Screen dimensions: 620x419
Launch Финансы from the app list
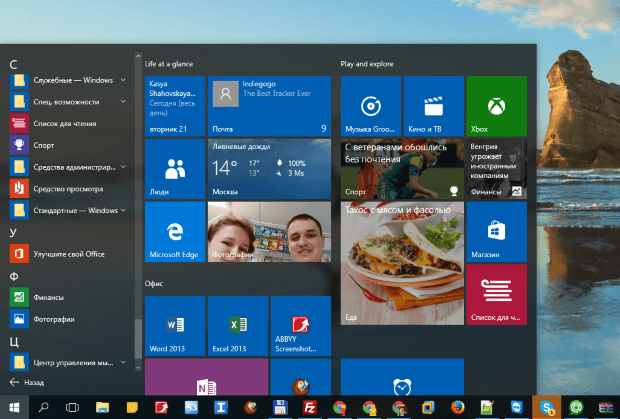[67, 297]
